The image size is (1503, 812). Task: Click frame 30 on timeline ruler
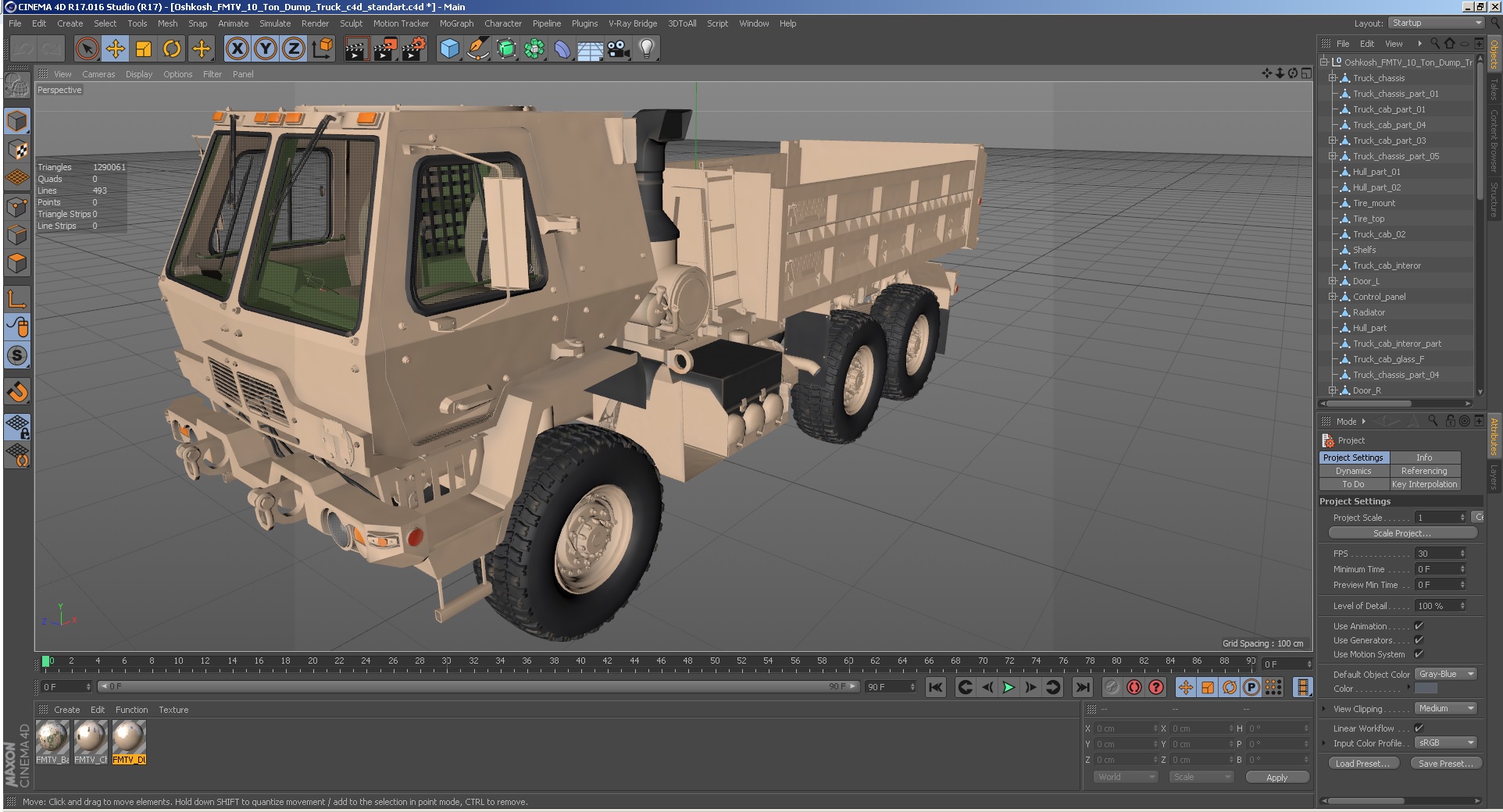pos(446,661)
